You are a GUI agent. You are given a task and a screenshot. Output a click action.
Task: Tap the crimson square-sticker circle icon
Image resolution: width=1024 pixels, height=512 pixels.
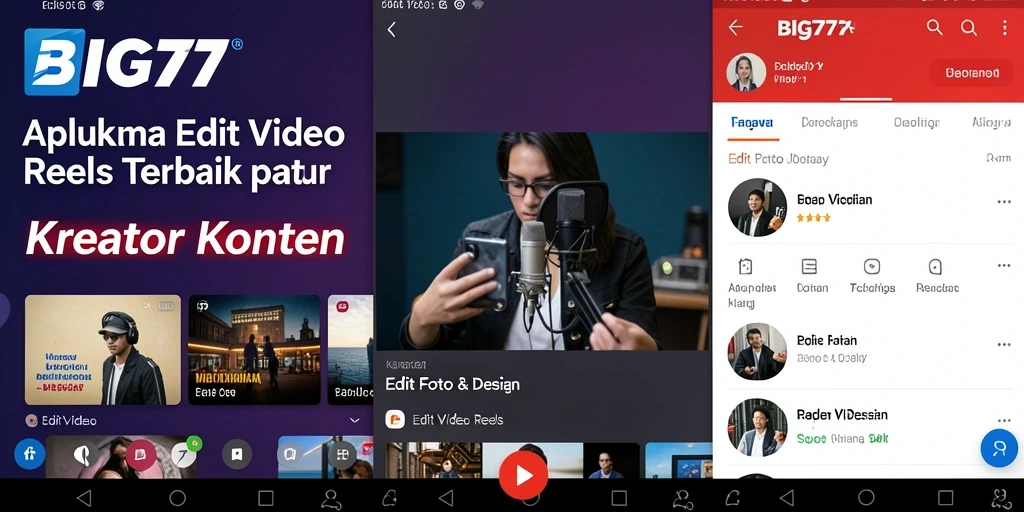(x=141, y=455)
